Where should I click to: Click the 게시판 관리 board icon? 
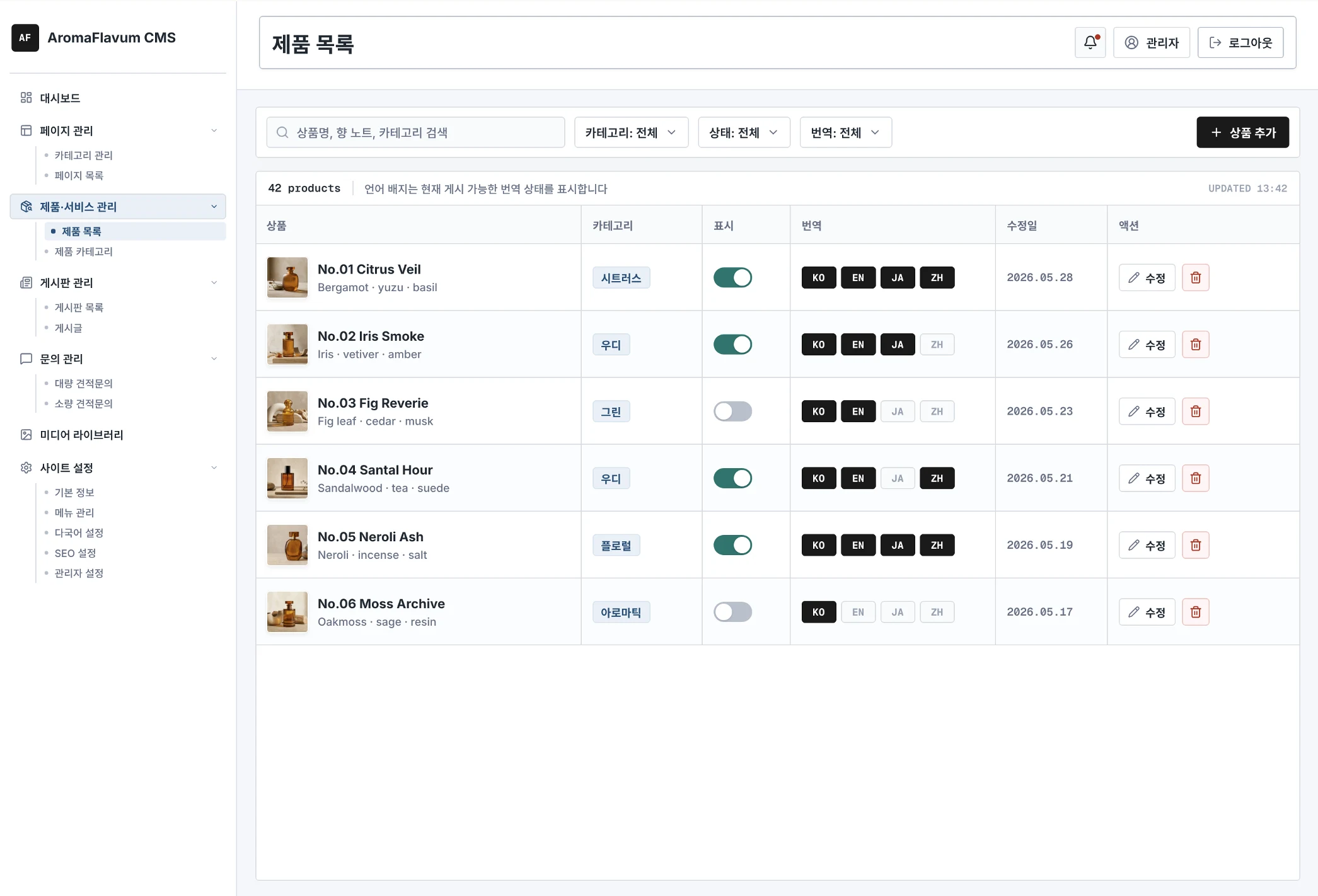[26, 282]
